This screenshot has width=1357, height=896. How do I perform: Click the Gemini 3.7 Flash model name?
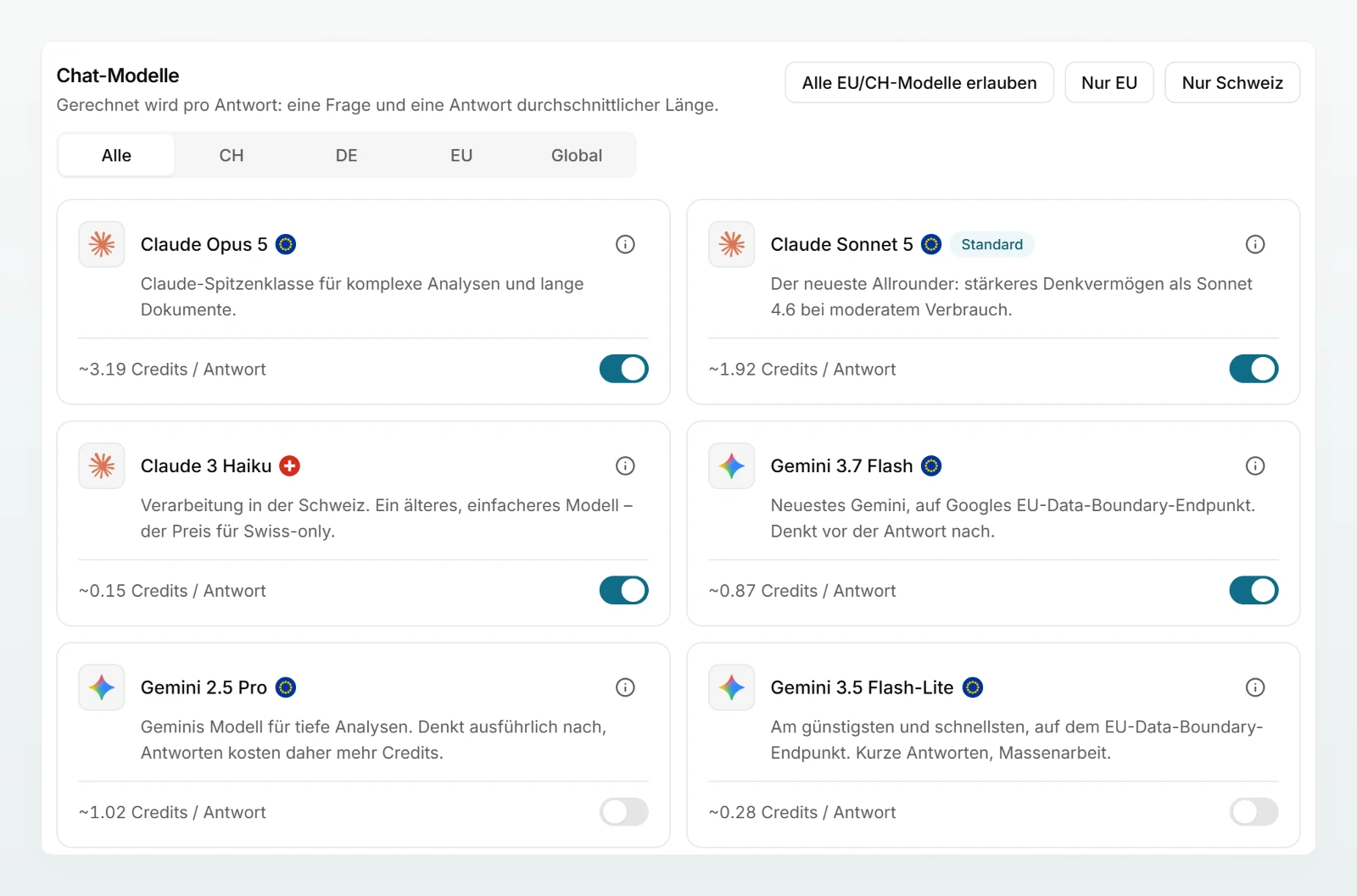[x=842, y=465]
